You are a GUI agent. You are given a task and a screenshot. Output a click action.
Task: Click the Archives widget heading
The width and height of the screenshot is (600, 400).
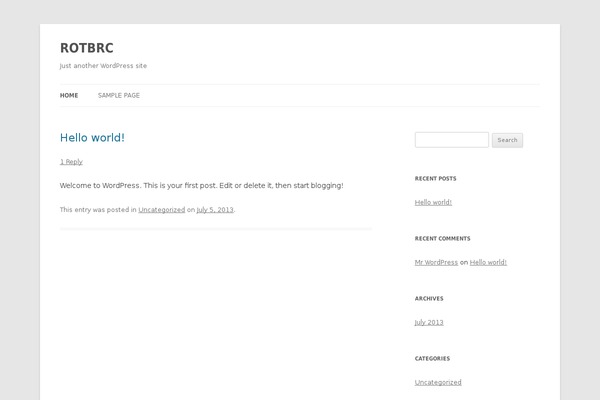[429, 298]
